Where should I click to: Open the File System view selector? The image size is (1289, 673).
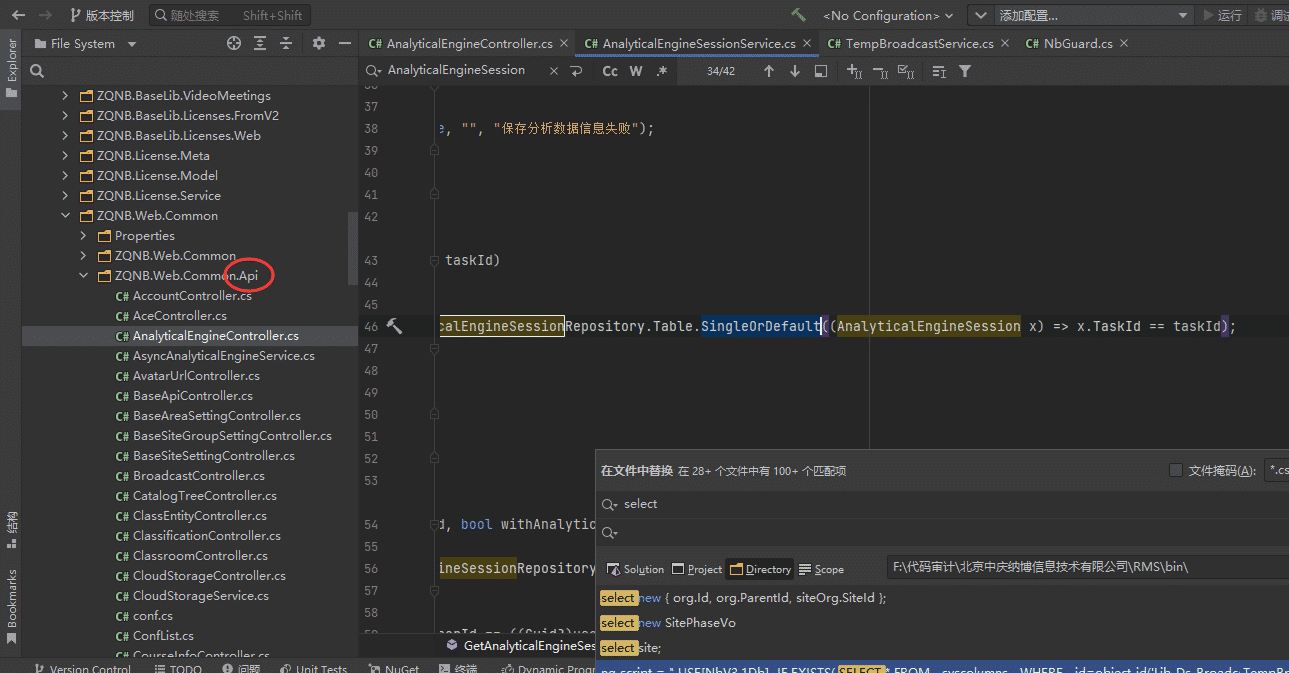[85, 44]
